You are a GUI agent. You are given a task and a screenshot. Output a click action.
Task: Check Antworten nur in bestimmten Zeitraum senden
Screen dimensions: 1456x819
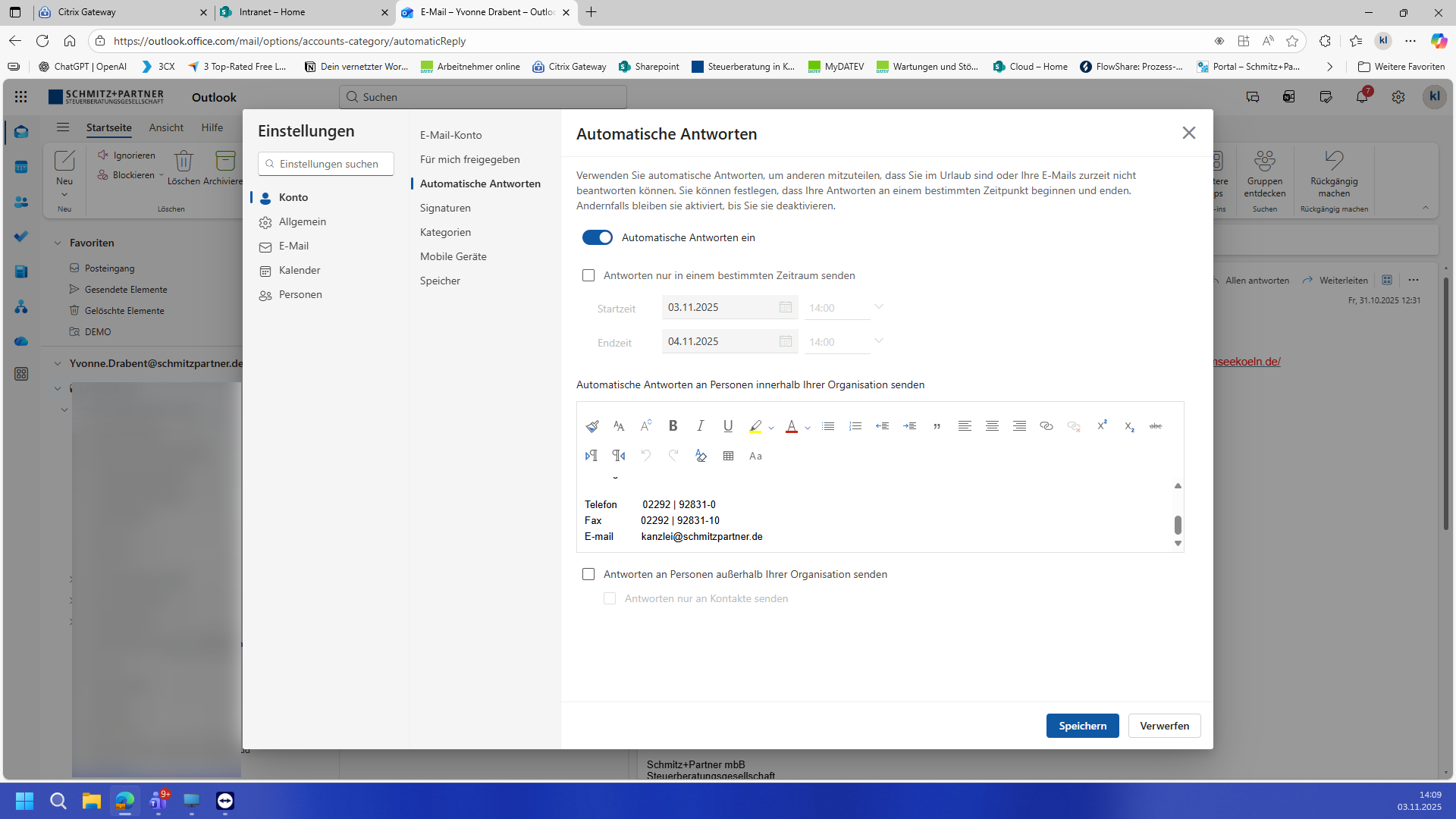click(x=588, y=275)
